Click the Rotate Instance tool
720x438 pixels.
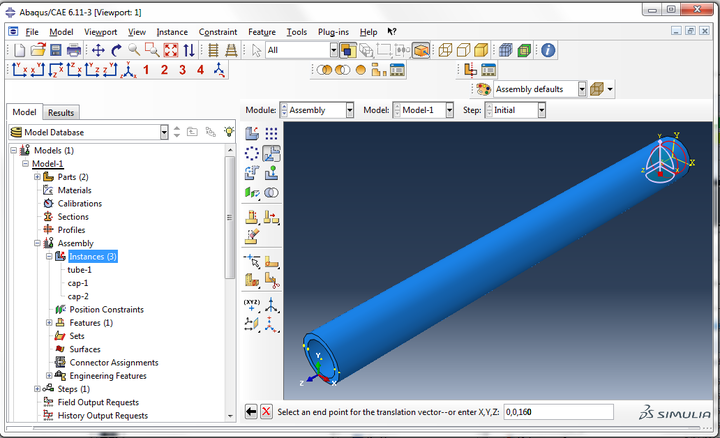pos(252,173)
